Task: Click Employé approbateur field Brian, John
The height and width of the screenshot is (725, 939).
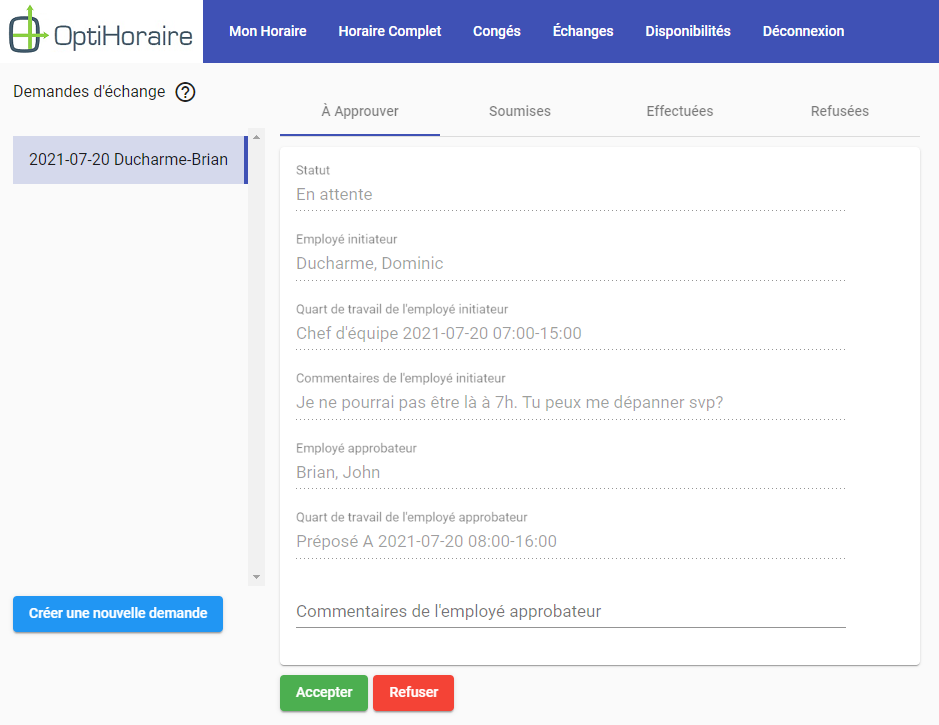Action: click(x=571, y=472)
